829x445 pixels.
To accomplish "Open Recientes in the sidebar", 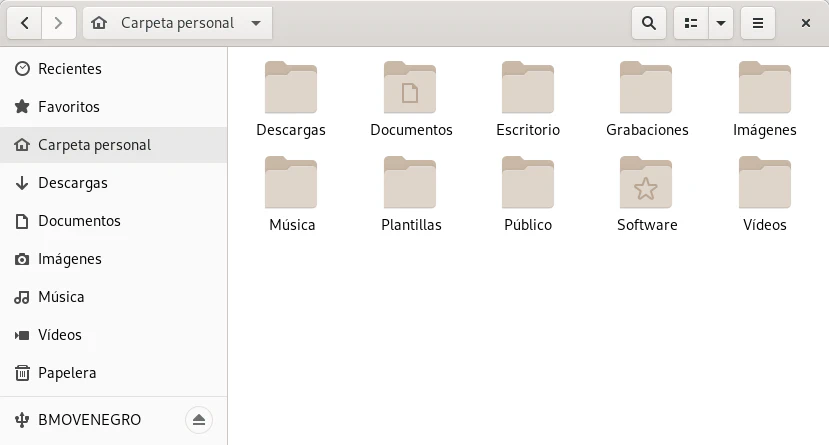I will tap(70, 69).
